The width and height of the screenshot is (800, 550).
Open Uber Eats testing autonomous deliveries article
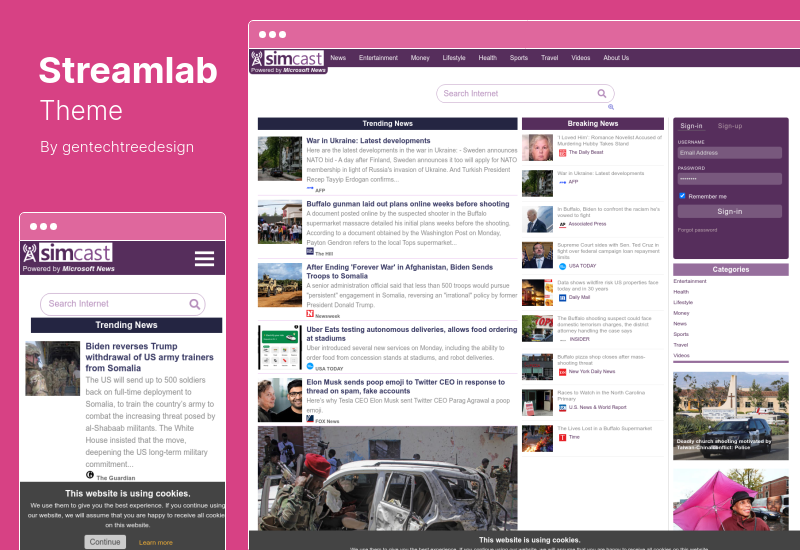(x=411, y=334)
